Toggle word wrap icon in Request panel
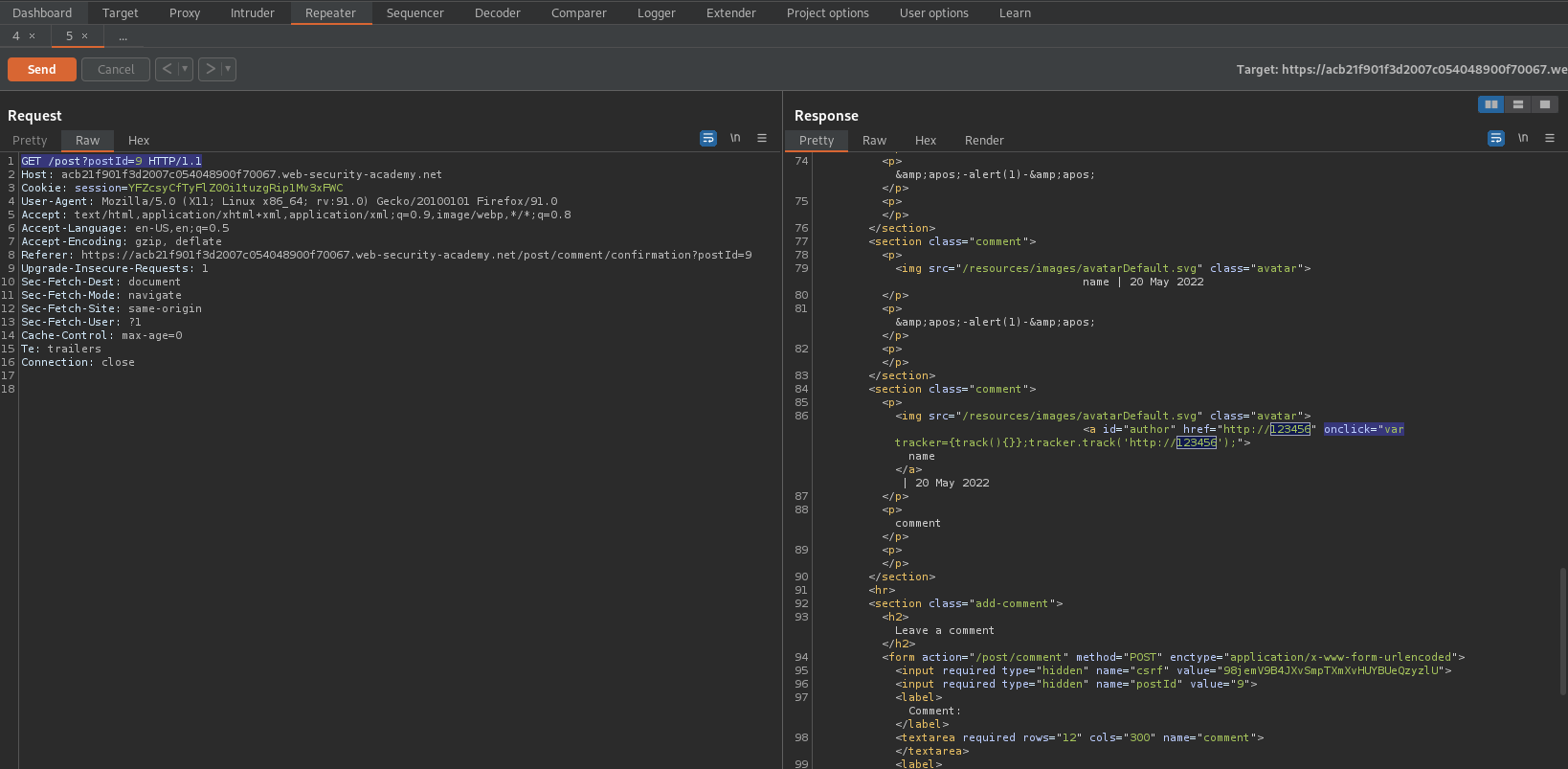 [x=708, y=138]
